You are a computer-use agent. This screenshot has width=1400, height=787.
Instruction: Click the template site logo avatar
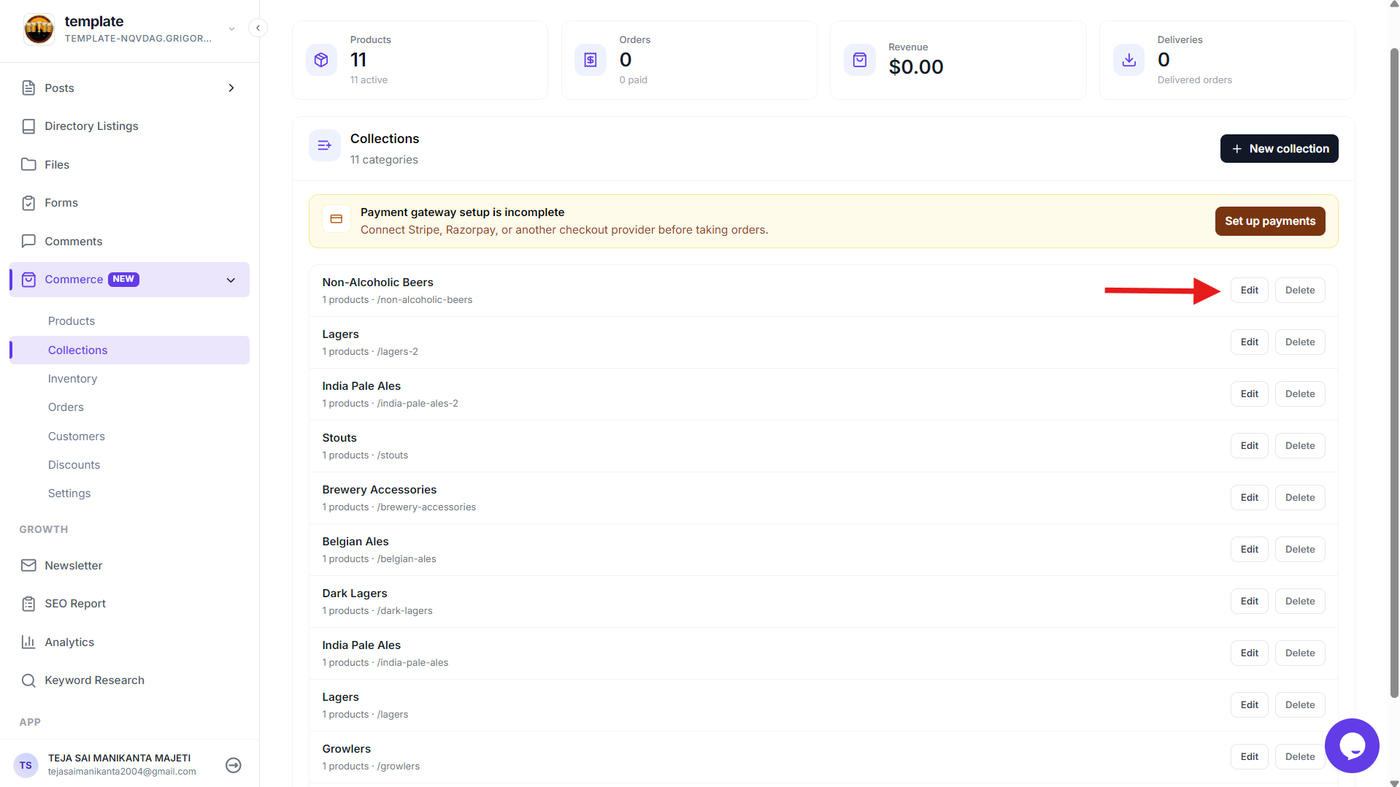[39, 29]
